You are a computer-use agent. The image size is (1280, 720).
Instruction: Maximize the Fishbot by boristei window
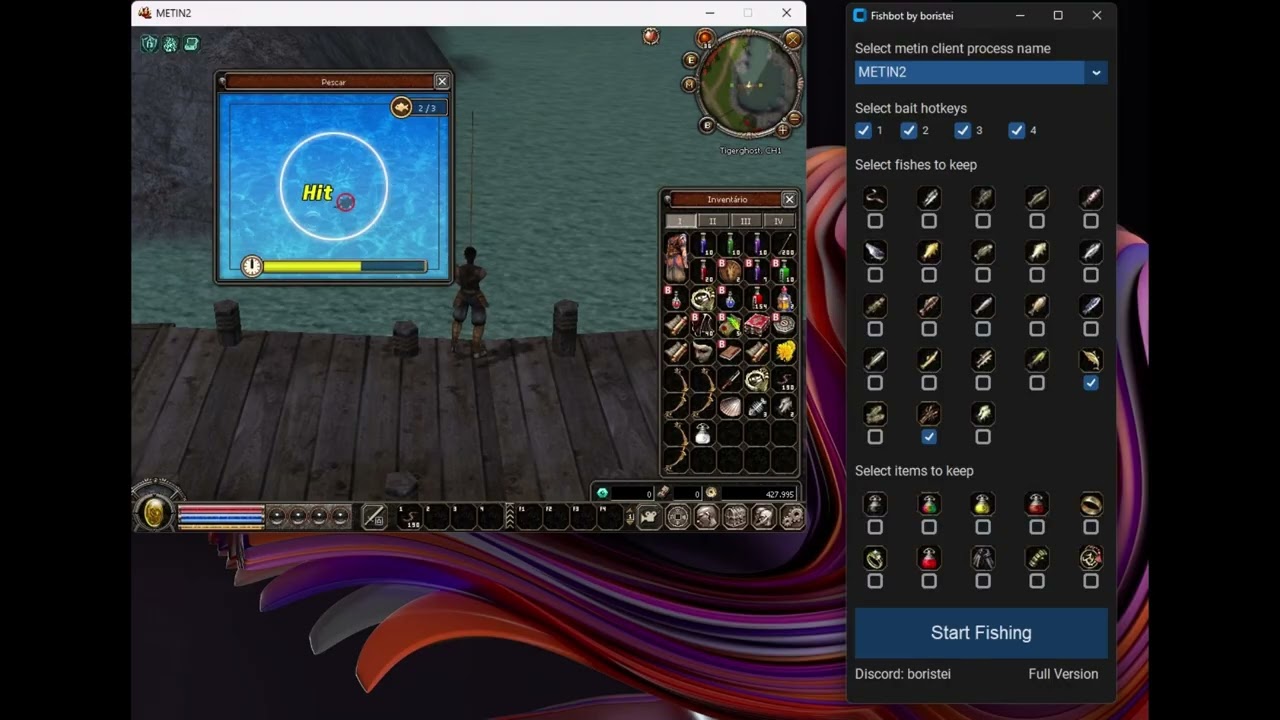pos(1058,15)
